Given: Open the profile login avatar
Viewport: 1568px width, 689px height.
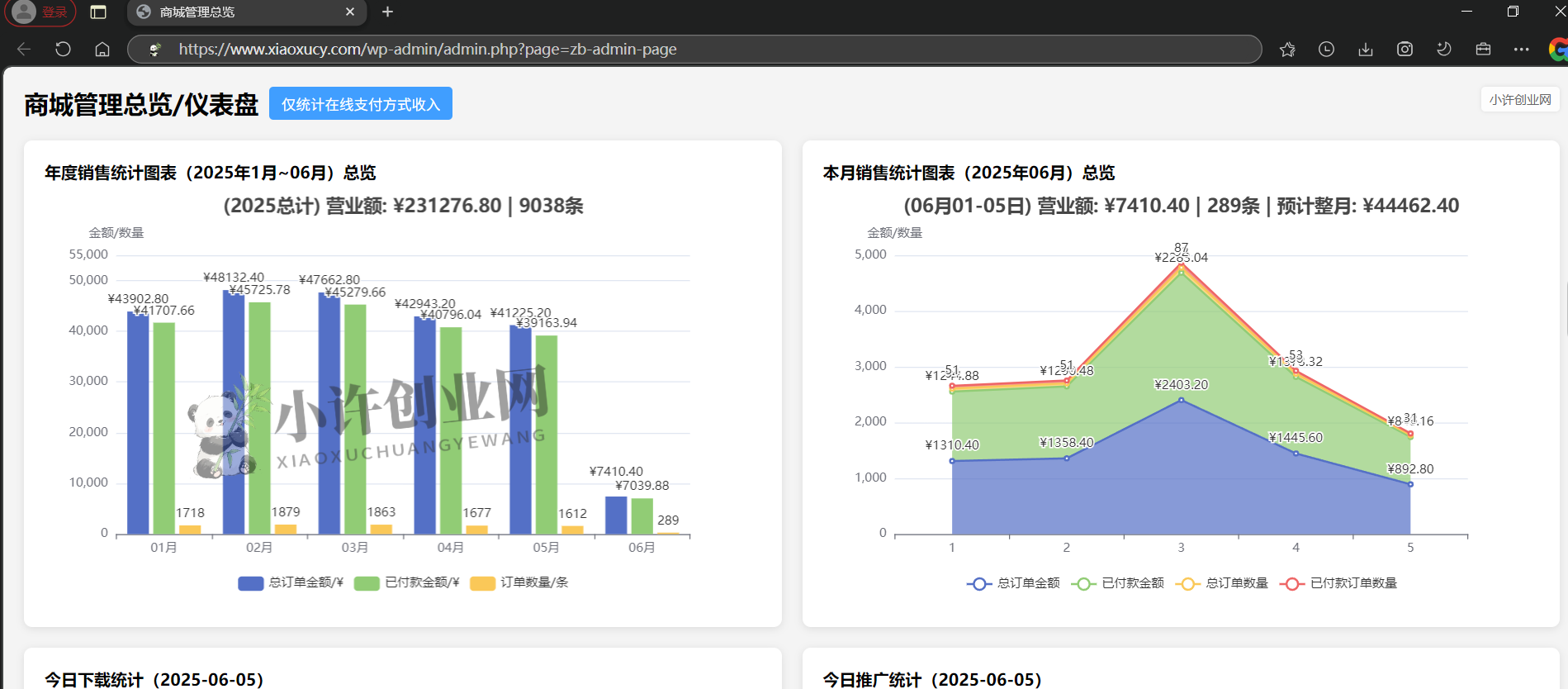Looking at the screenshot, I should (x=25, y=12).
